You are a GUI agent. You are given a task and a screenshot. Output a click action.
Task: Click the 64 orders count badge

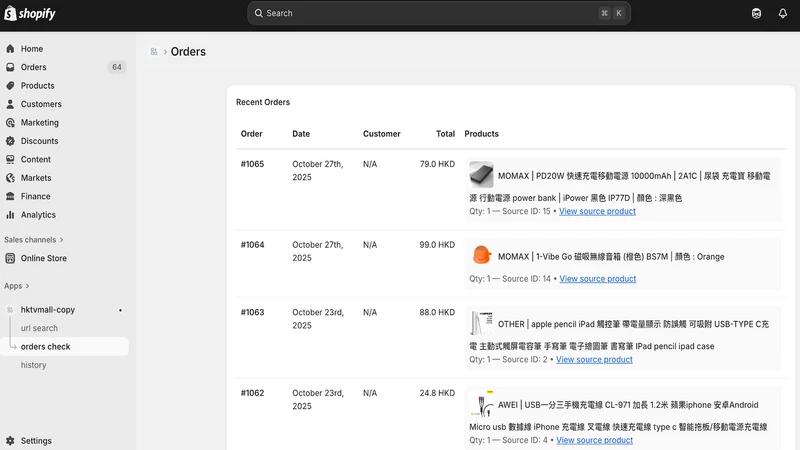(117, 67)
